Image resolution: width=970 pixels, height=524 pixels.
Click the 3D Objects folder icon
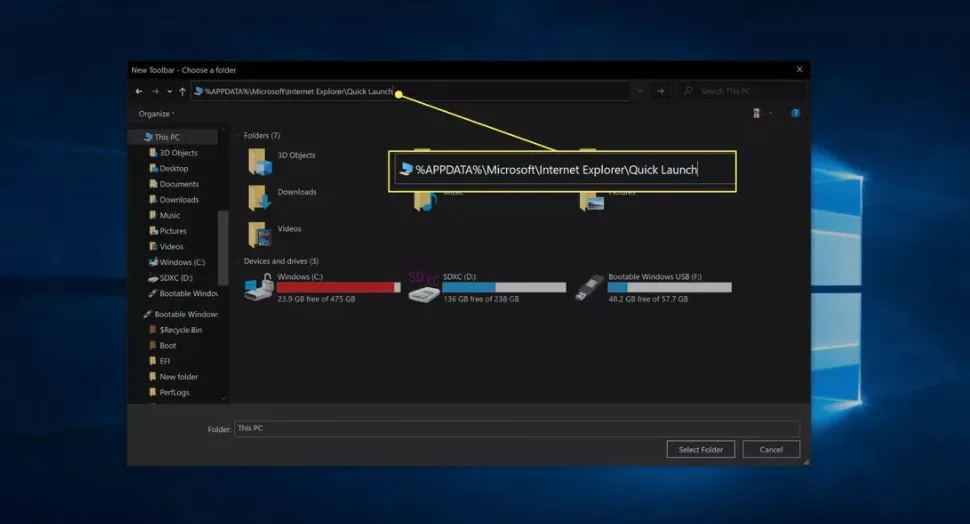(x=260, y=161)
